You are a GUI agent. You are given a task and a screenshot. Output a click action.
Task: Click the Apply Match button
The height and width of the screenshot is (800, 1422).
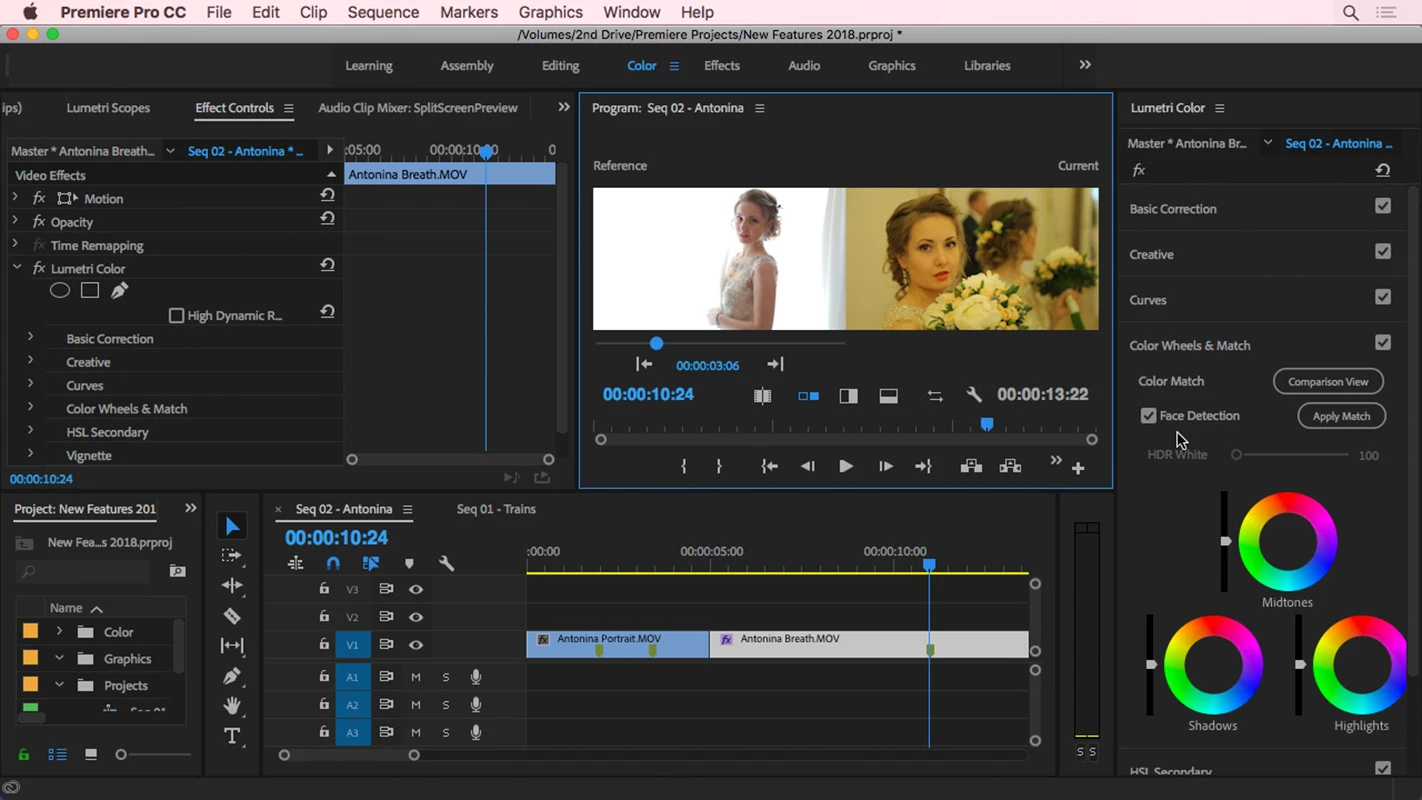1341,416
